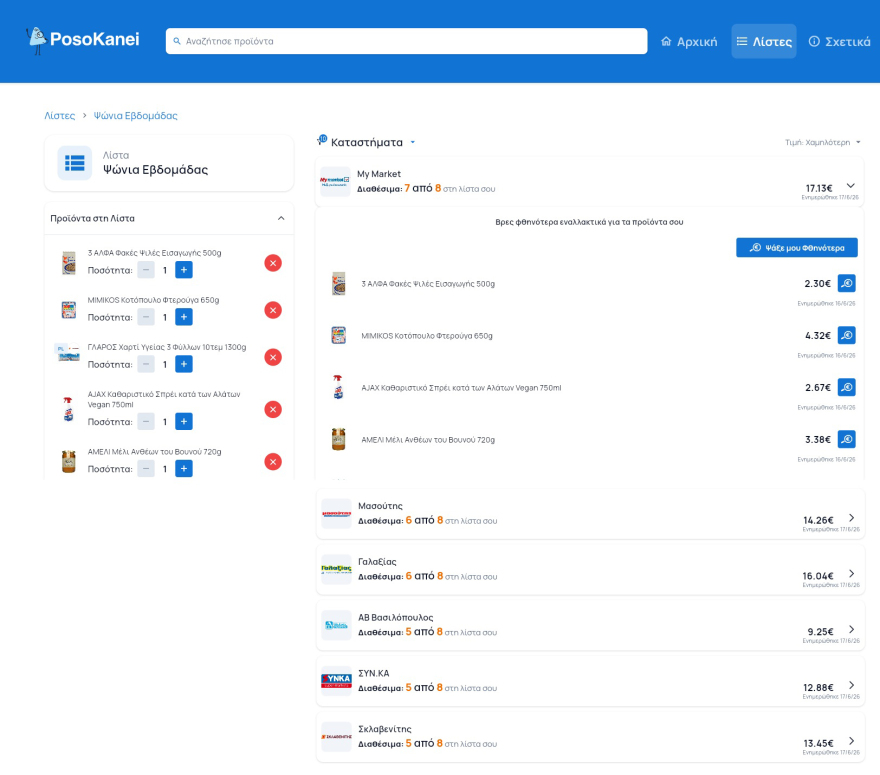Decrease quantity of ΓΛΑΡΟΣ Χαρτί Υγείας

coord(146,364)
